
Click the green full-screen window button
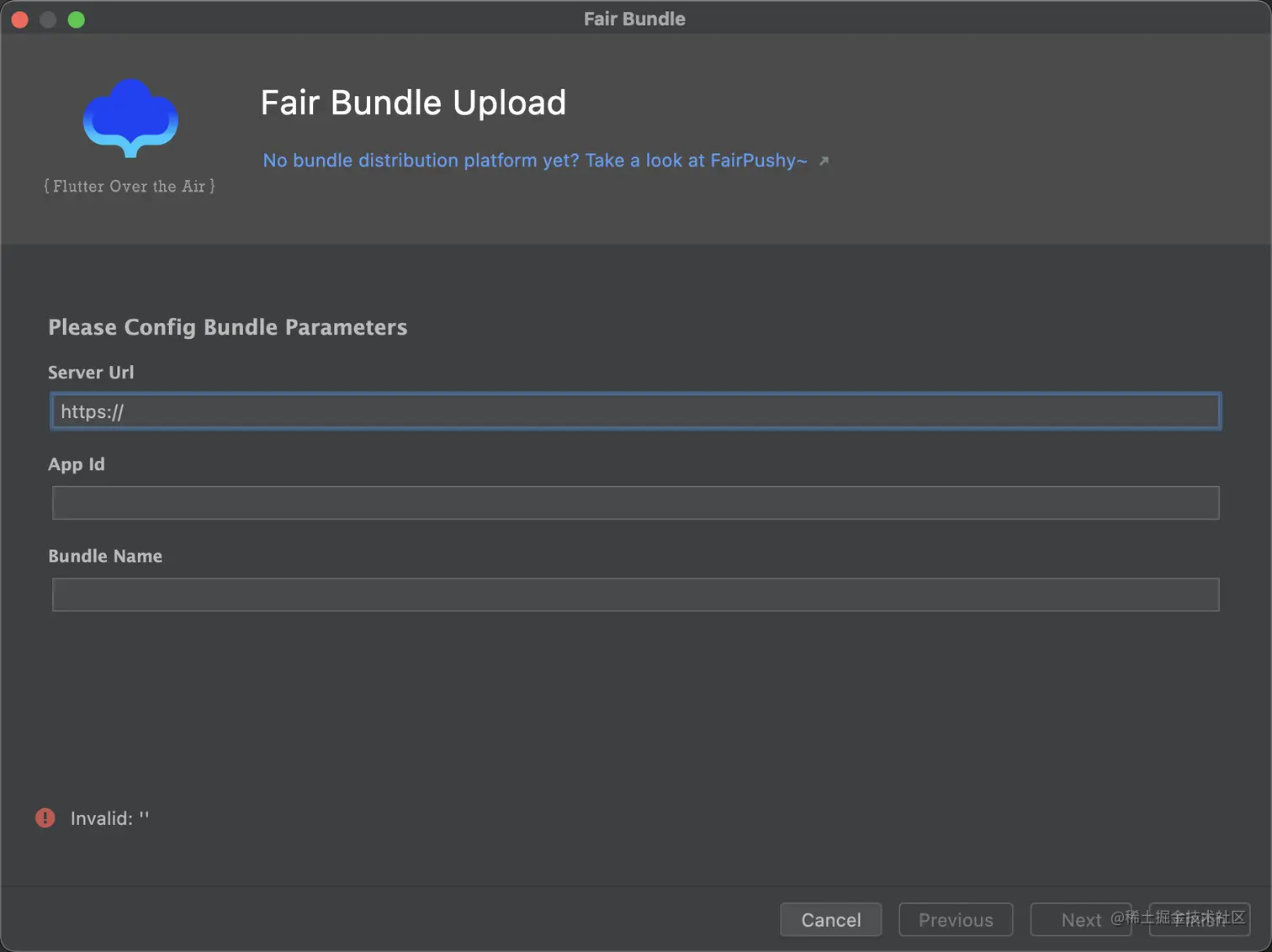(x=77, y=19)
